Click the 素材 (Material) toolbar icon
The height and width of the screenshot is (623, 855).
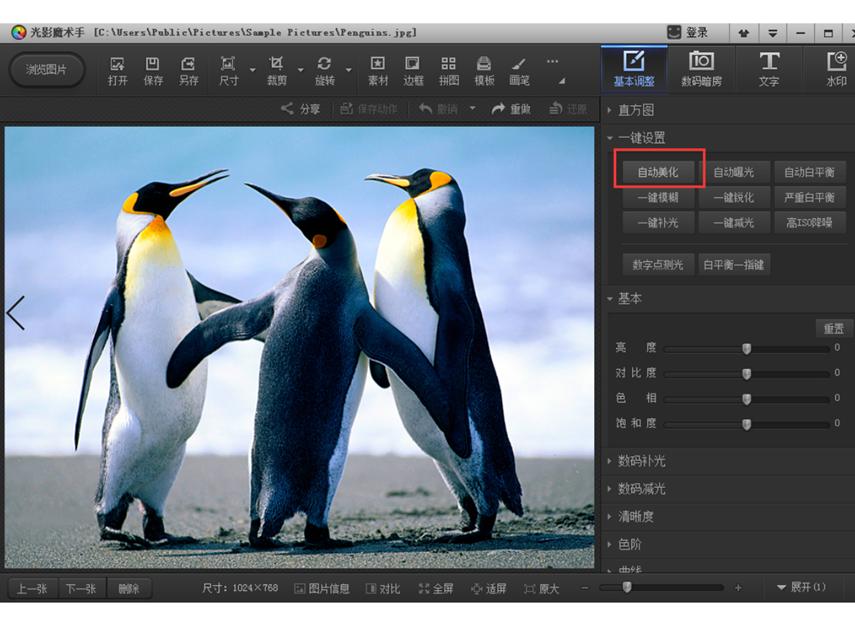pos(378,69)
